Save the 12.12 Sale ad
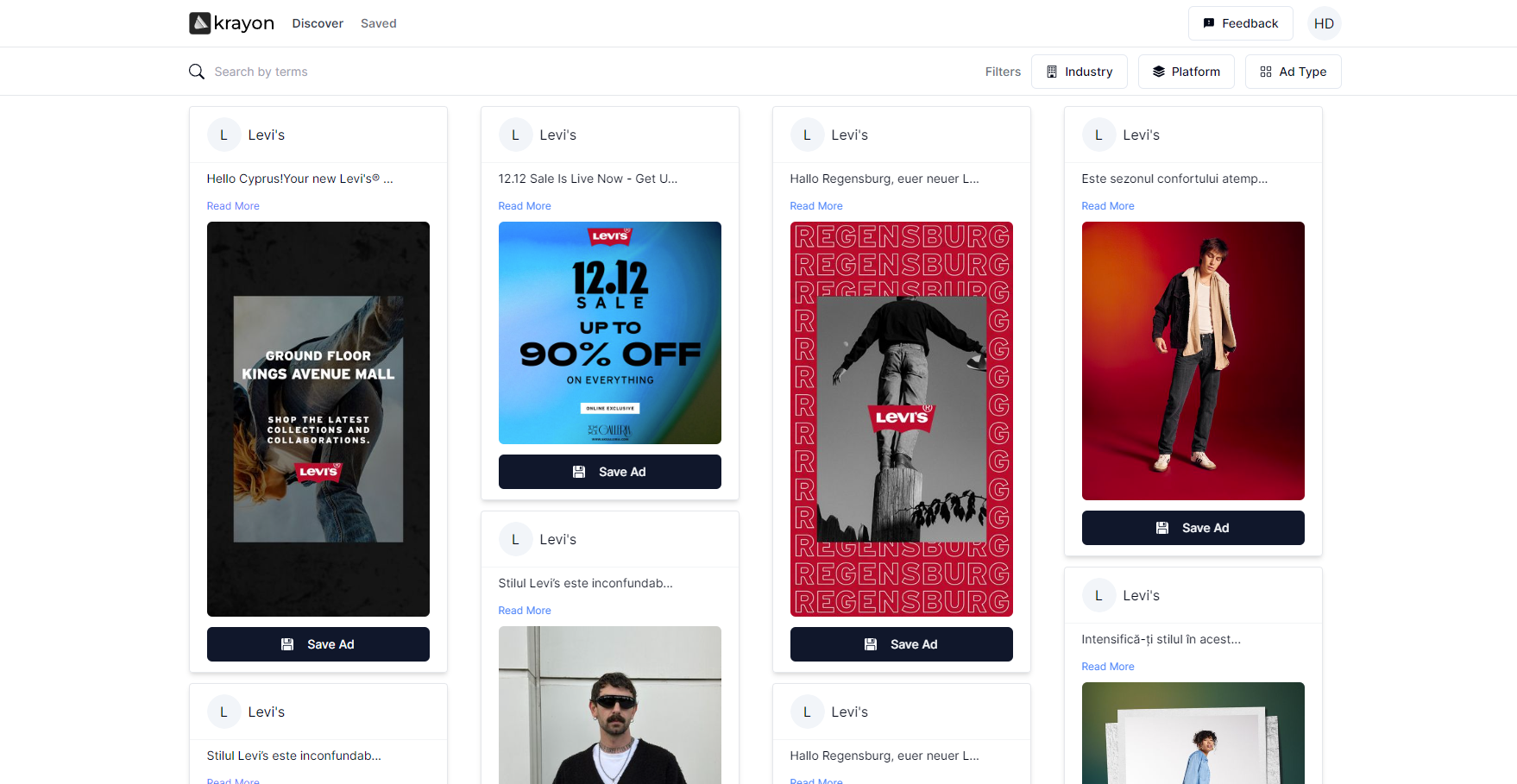 point(609,472)
